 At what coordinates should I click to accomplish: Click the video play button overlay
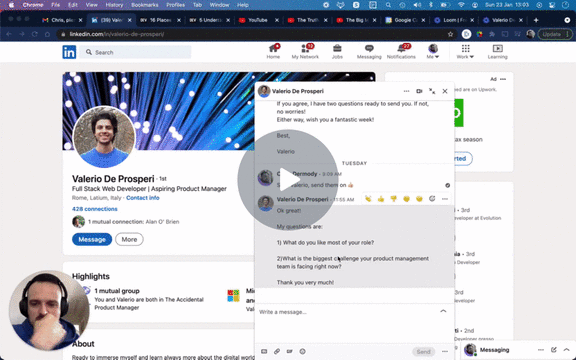pyautogui.click(x=288, y=180)
